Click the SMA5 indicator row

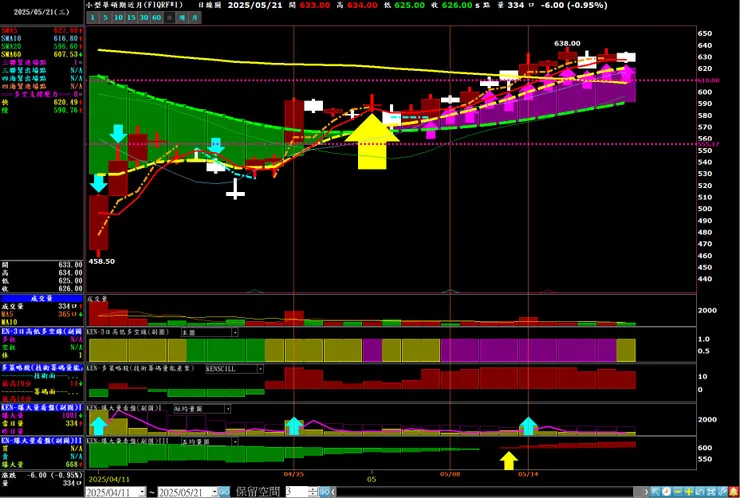tap(42, 30)
